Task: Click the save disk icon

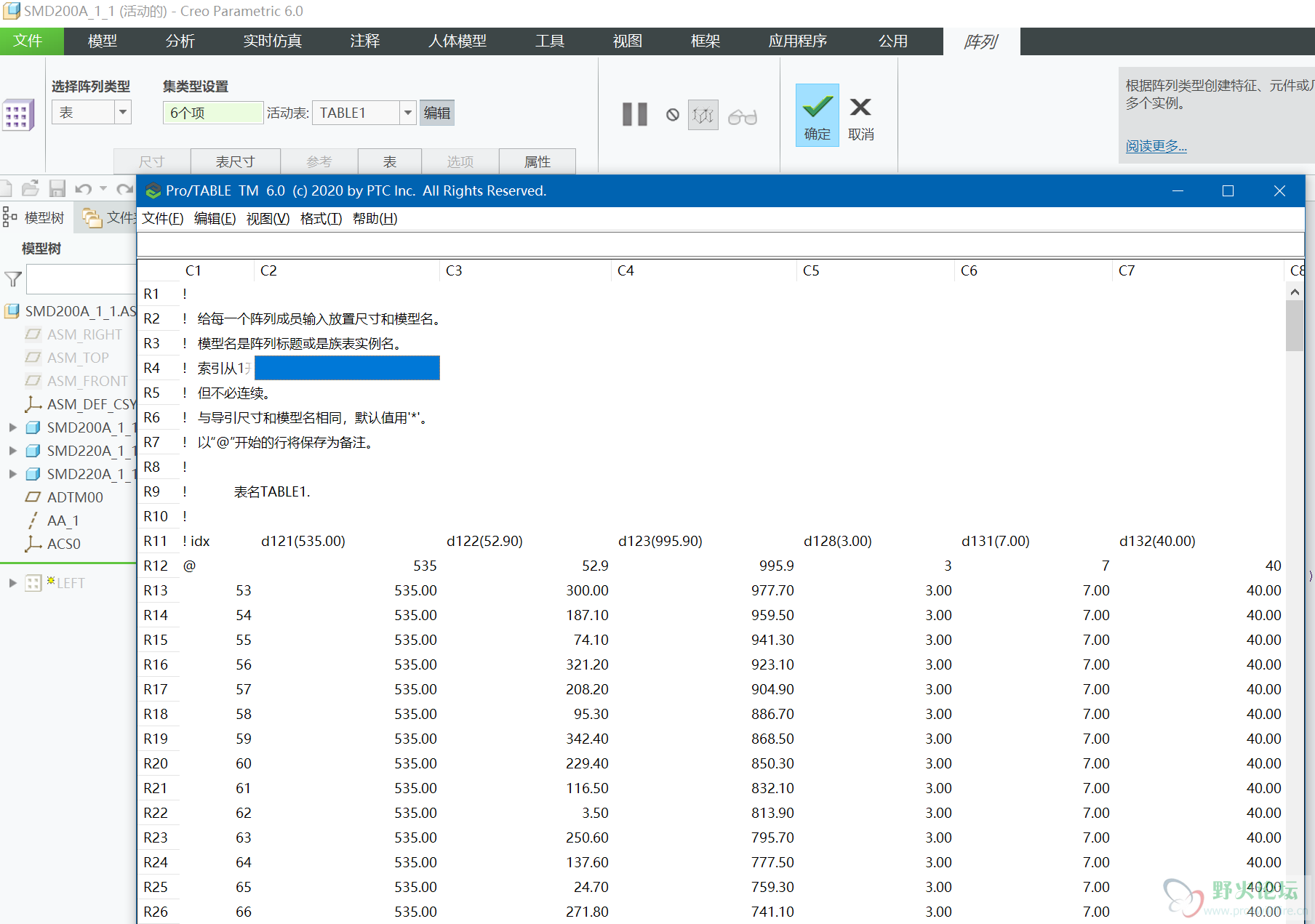Action: pos(57,189)
